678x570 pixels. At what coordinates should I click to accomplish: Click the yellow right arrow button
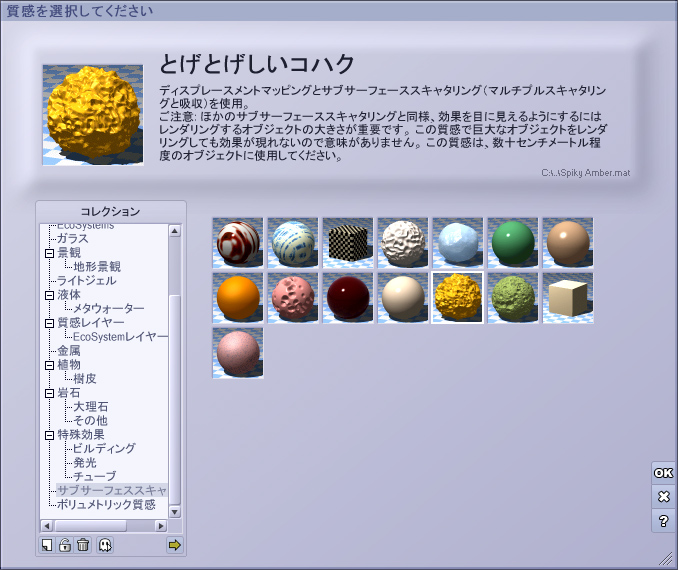tap(174, 545)
